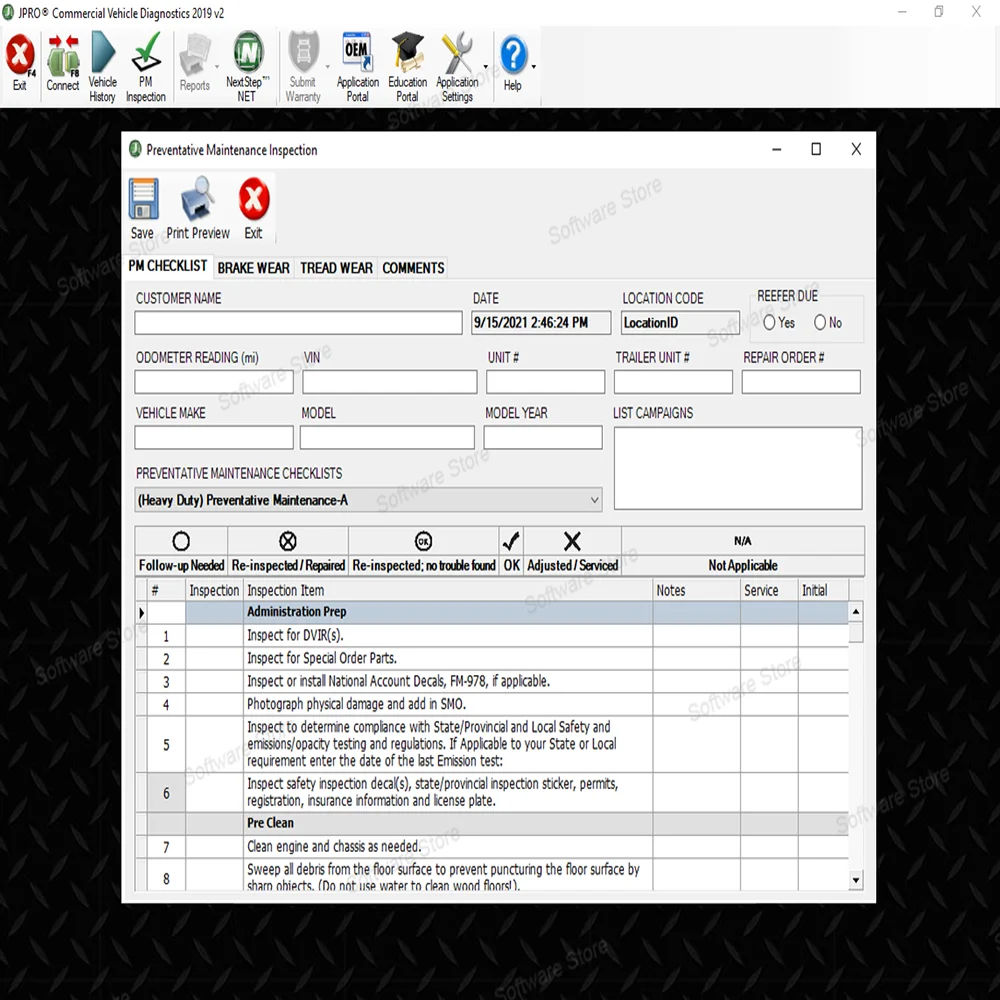Launch NextStep NET from the toolbar
This screenshot has height=1000, width=1000.
[x=247, y=52]
